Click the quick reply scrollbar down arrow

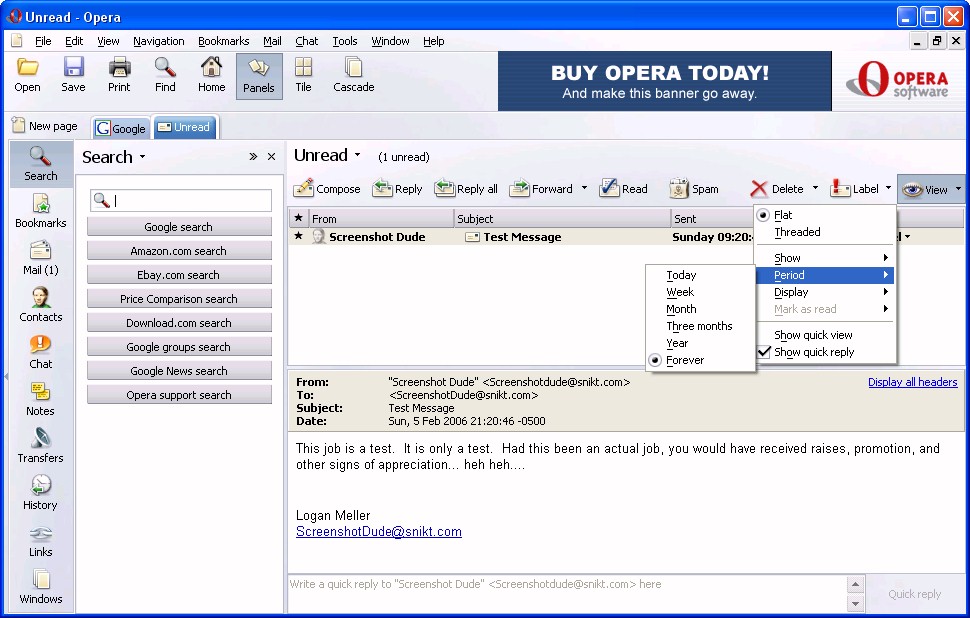[x=855, y=603]
